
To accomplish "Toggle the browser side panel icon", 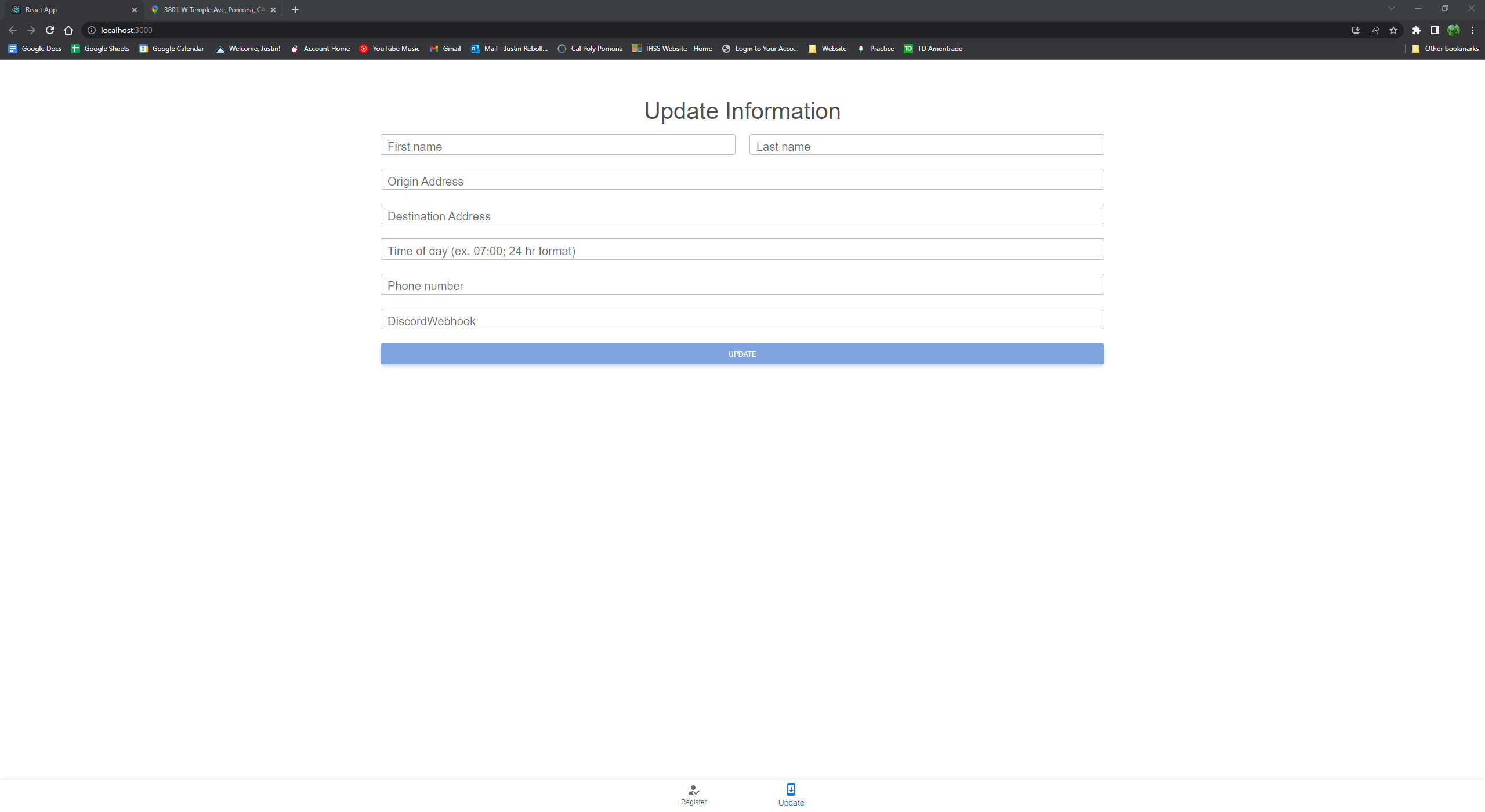I will point(1435,30).
